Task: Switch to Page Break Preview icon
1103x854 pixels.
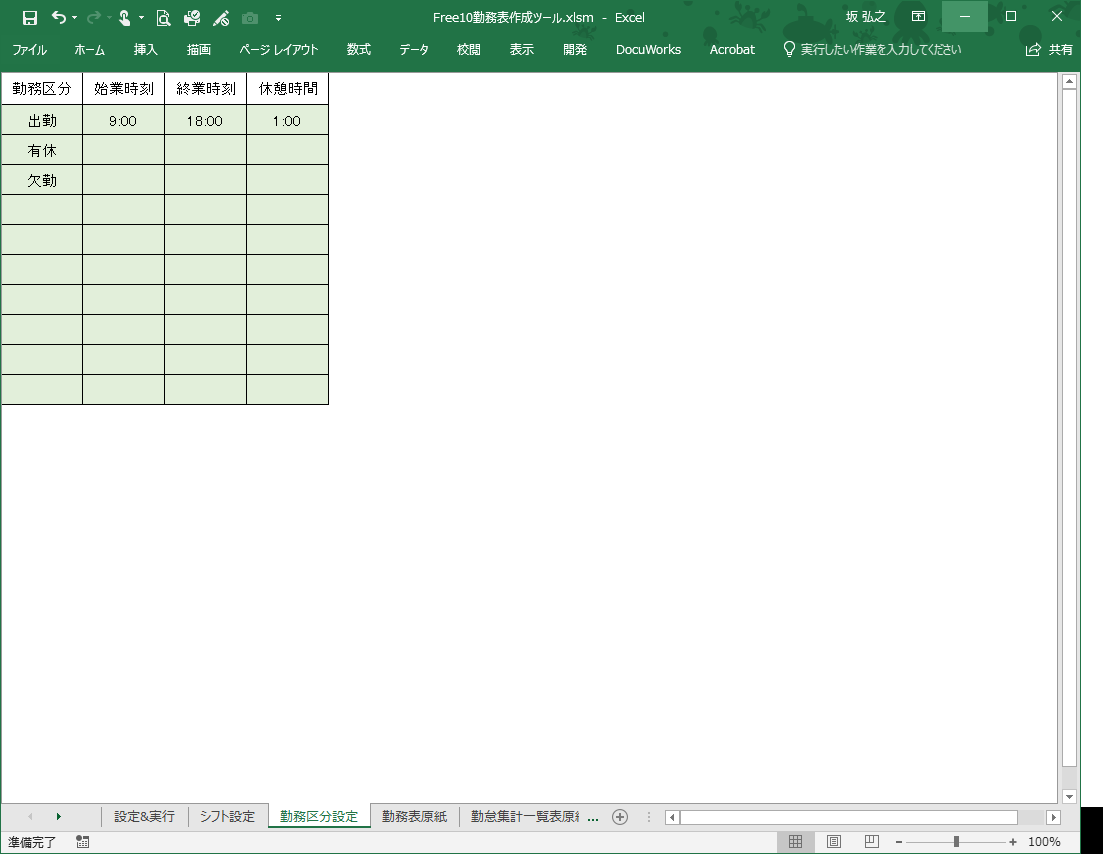Action: 872,841
